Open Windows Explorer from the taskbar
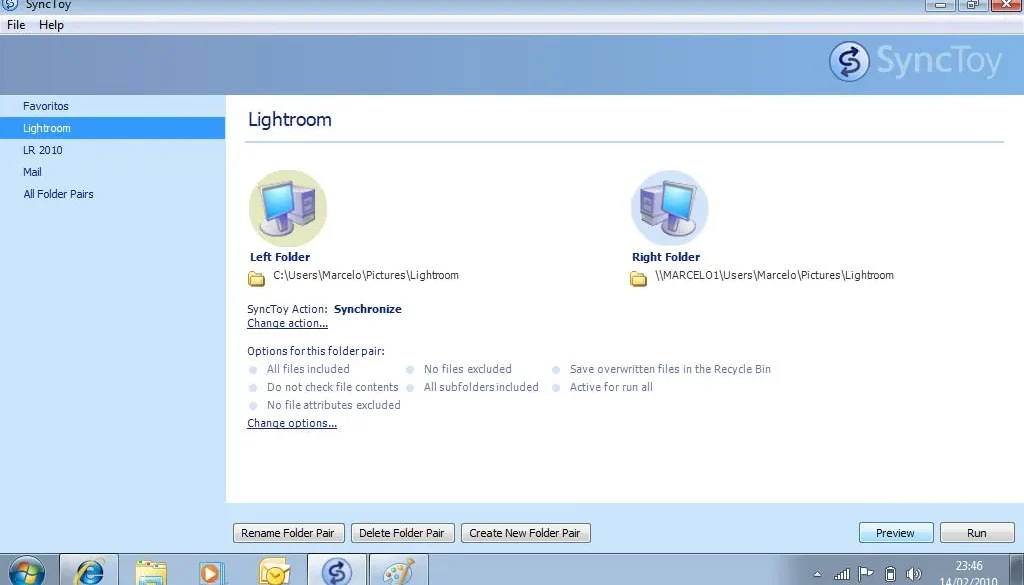1024x585 pixels. click(x=151, y=572)
